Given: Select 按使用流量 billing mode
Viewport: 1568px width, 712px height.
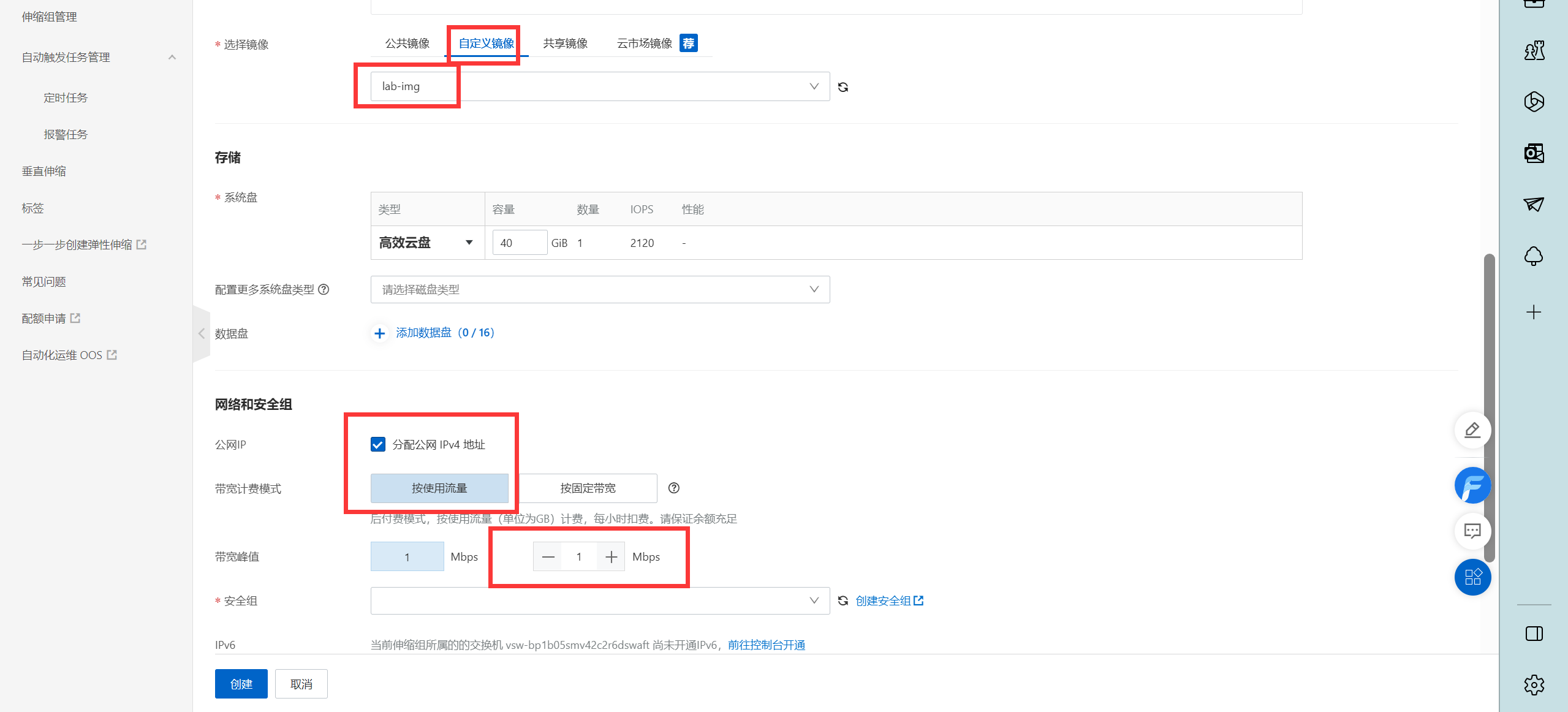Looking at the screenshot, I should click(x=439, y=488).
